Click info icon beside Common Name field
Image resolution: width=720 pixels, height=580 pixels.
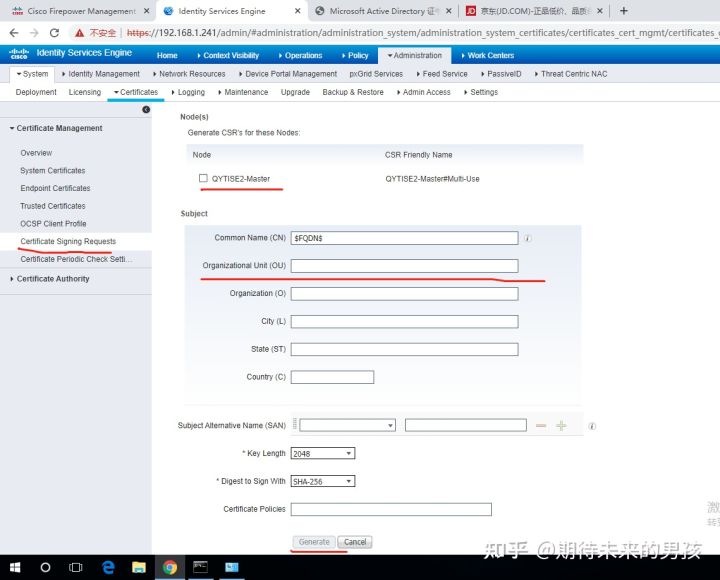tap(528, 238)
